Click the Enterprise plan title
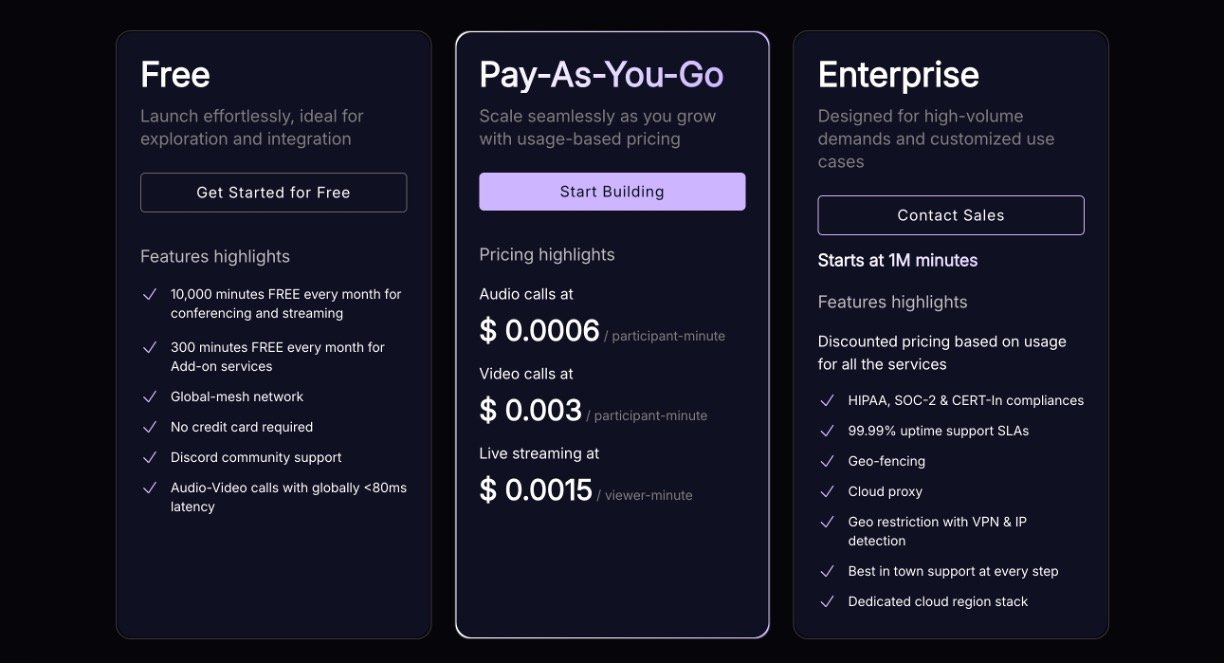Screen dimensions: 1224x664 coord(898,75)
